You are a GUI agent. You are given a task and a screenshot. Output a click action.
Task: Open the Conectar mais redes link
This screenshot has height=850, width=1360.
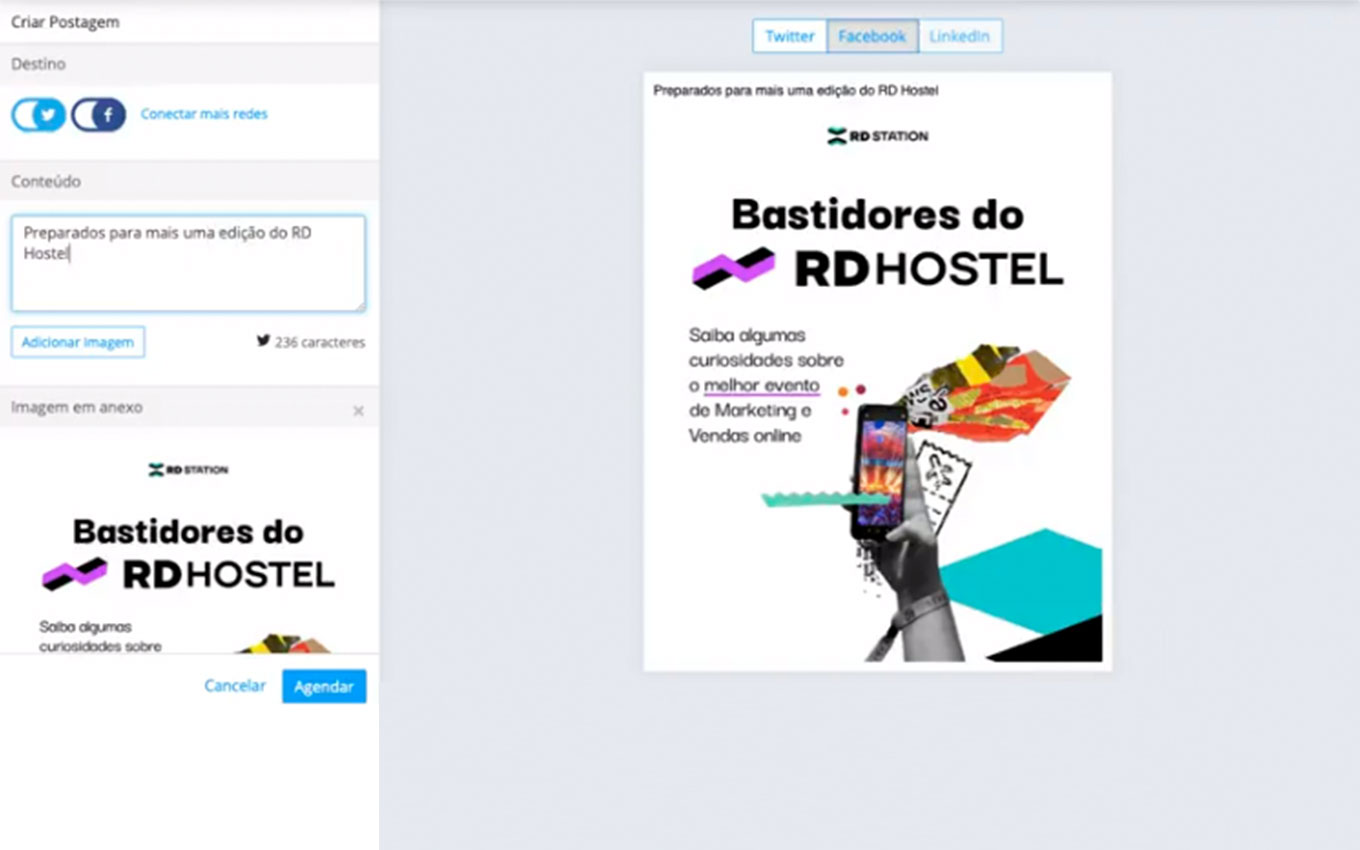click(204, 114)
